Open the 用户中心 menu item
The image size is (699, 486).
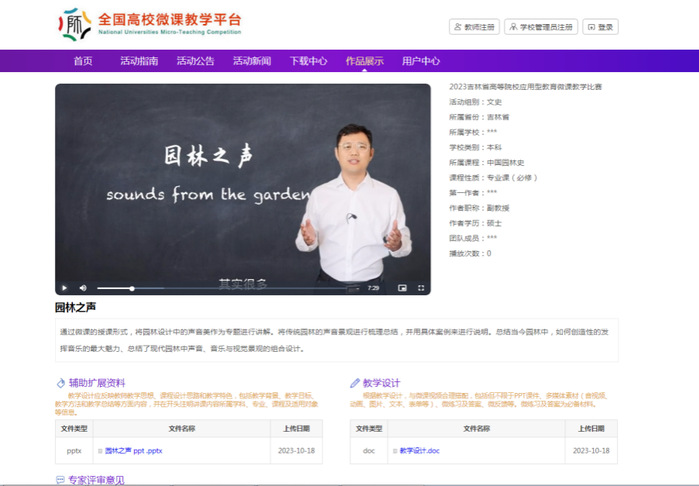point(421,61)
